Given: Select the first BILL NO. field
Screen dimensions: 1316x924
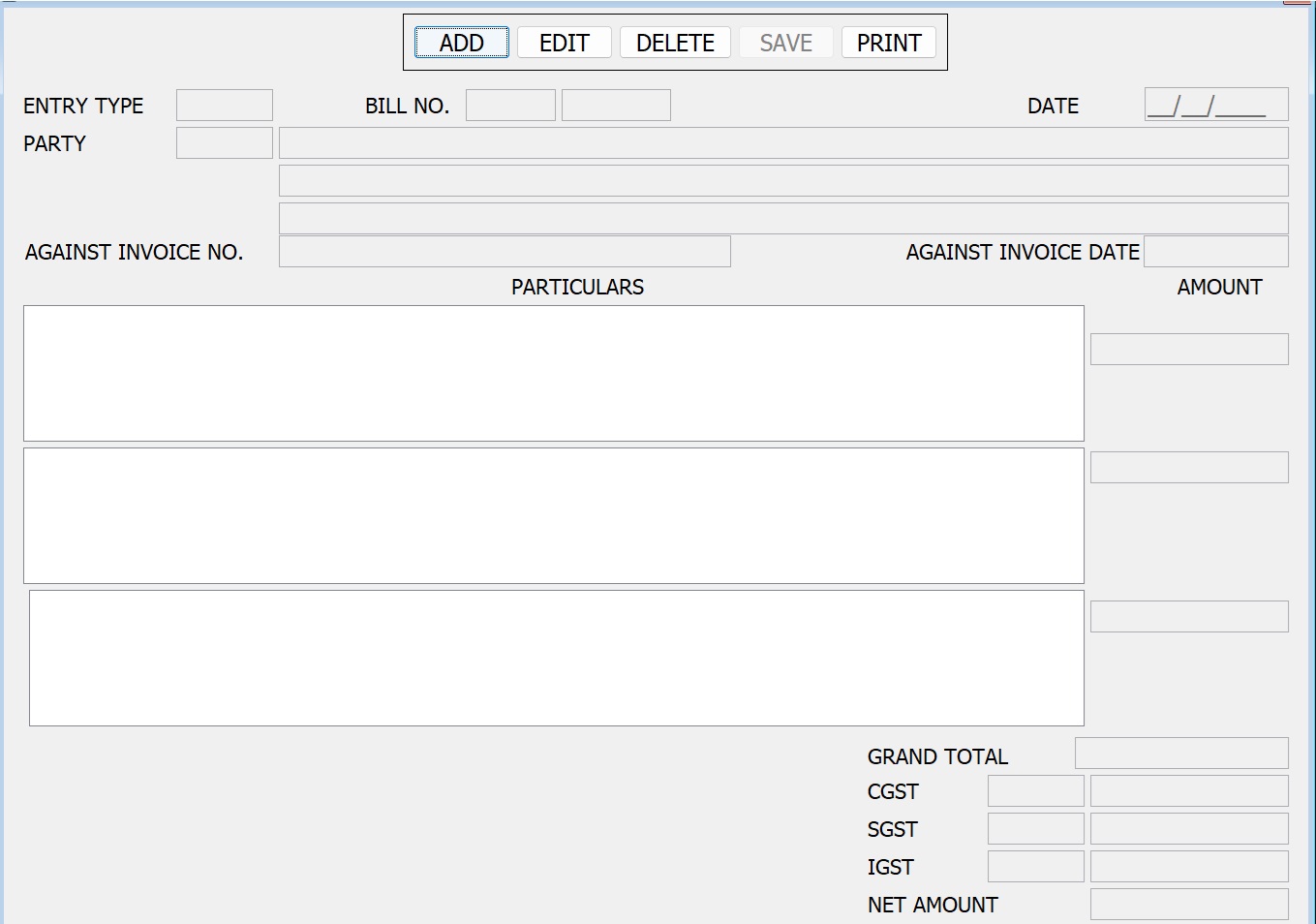Looking at the screenshot, I should (x=510, y=106).
